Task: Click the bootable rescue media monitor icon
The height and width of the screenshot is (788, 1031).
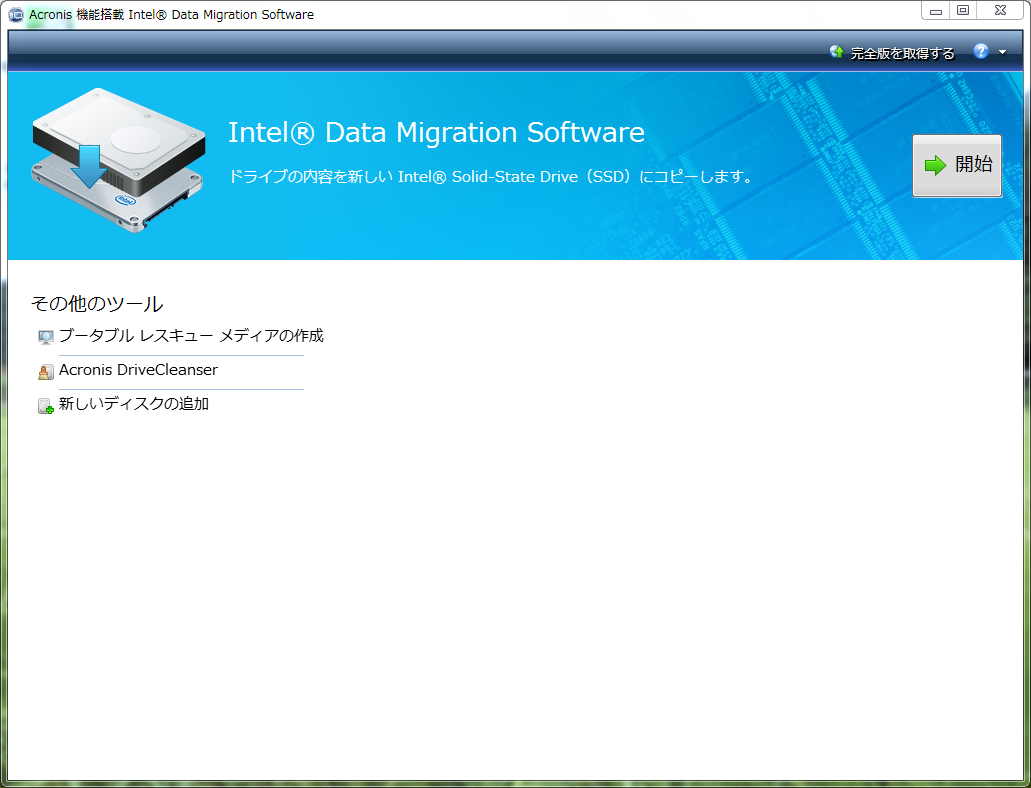Action: click(45, 337)
